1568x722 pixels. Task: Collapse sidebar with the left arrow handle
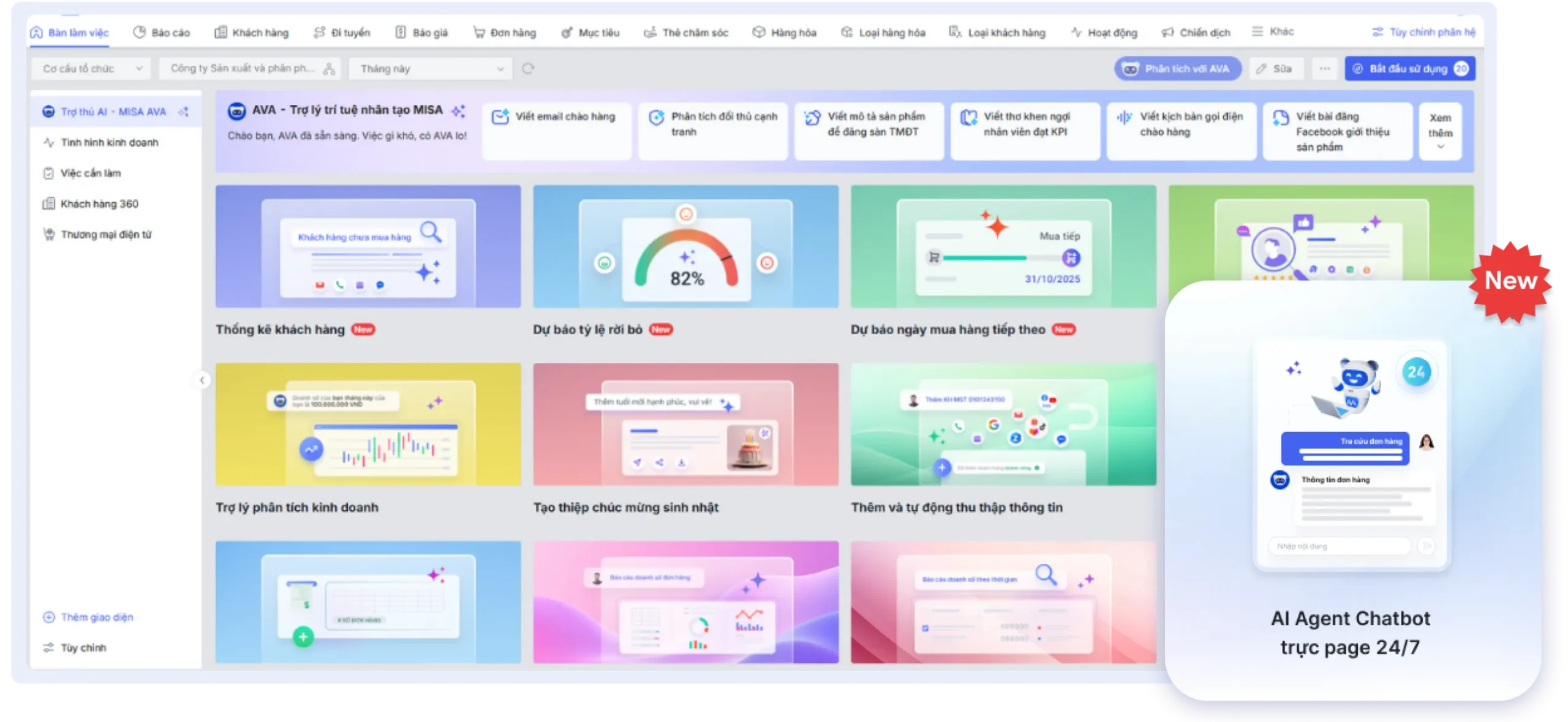pyautogui.click(x=202, y=380)
